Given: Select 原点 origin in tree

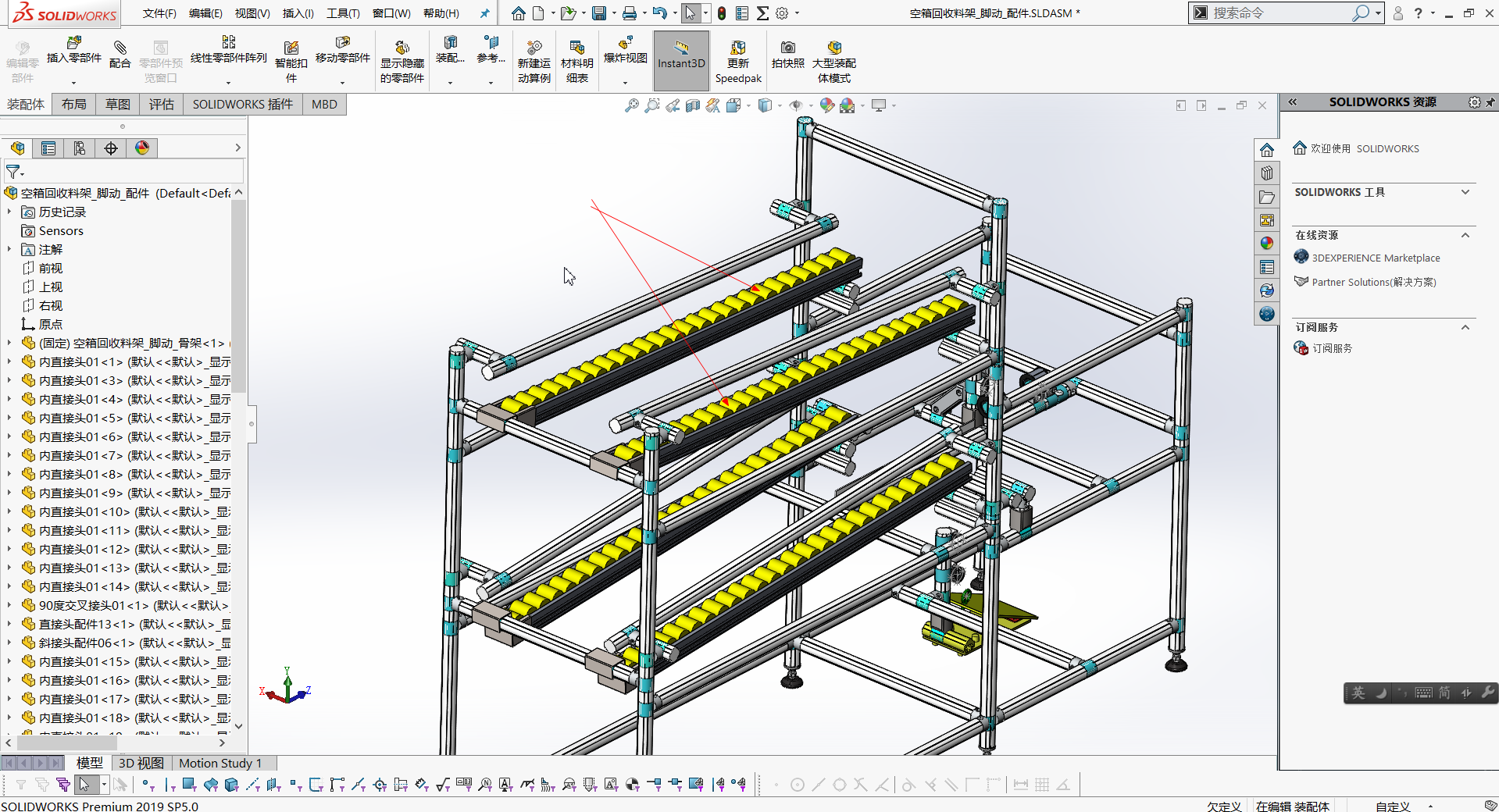Looking at the screenshot, I should 51,324.
